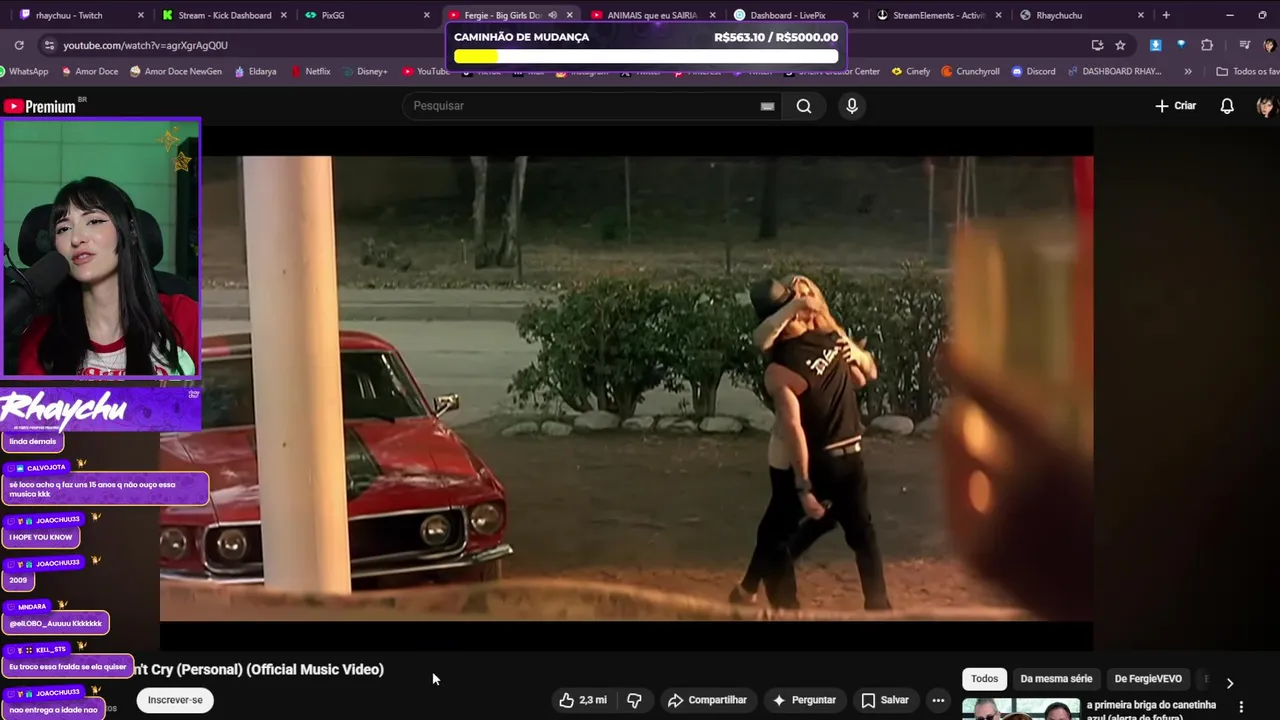Click the 'Criar' create button
The width and height of the screenshot is (1280, 720).
(1176, 106)
